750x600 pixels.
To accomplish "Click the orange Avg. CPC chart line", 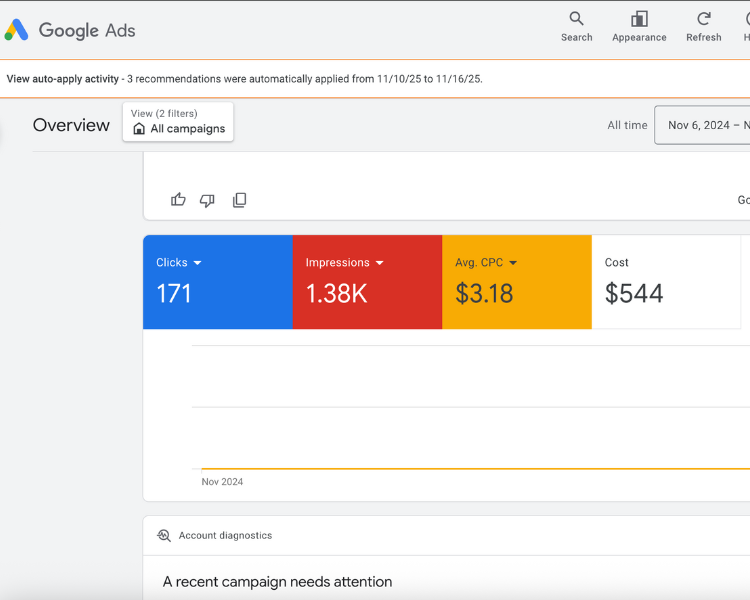I will 470,468.
